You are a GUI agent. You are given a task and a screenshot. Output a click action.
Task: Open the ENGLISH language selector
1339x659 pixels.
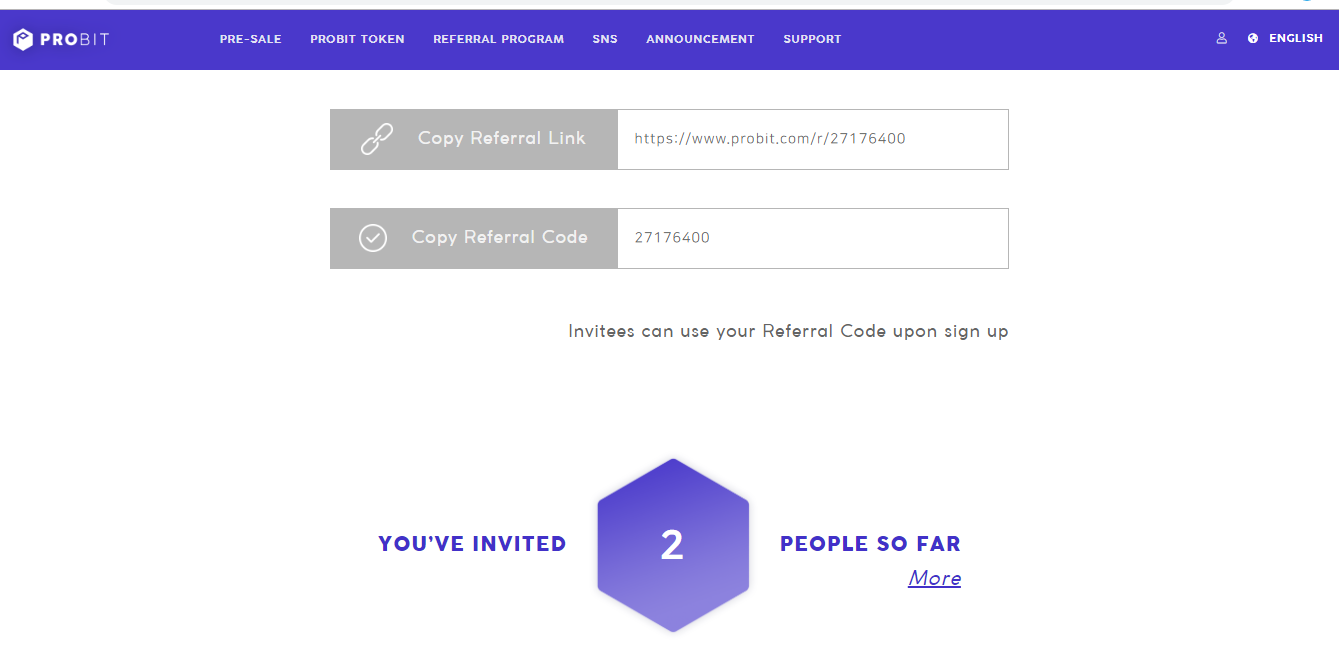pos(1295,38)
